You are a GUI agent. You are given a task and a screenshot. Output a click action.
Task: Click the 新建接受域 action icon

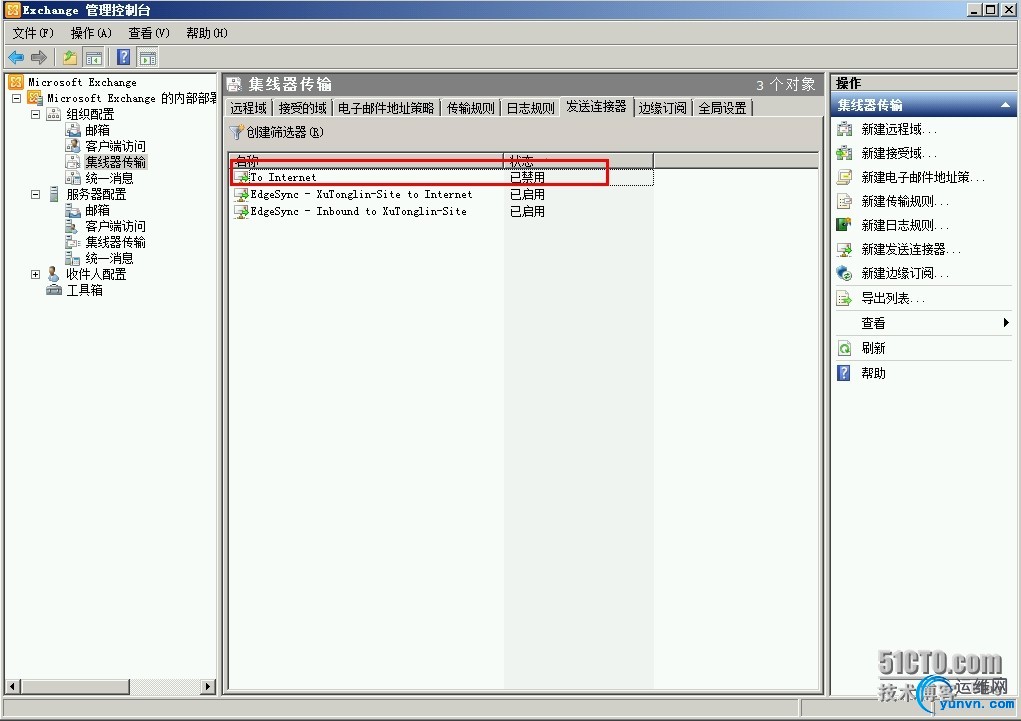click(x=845, y=153)
